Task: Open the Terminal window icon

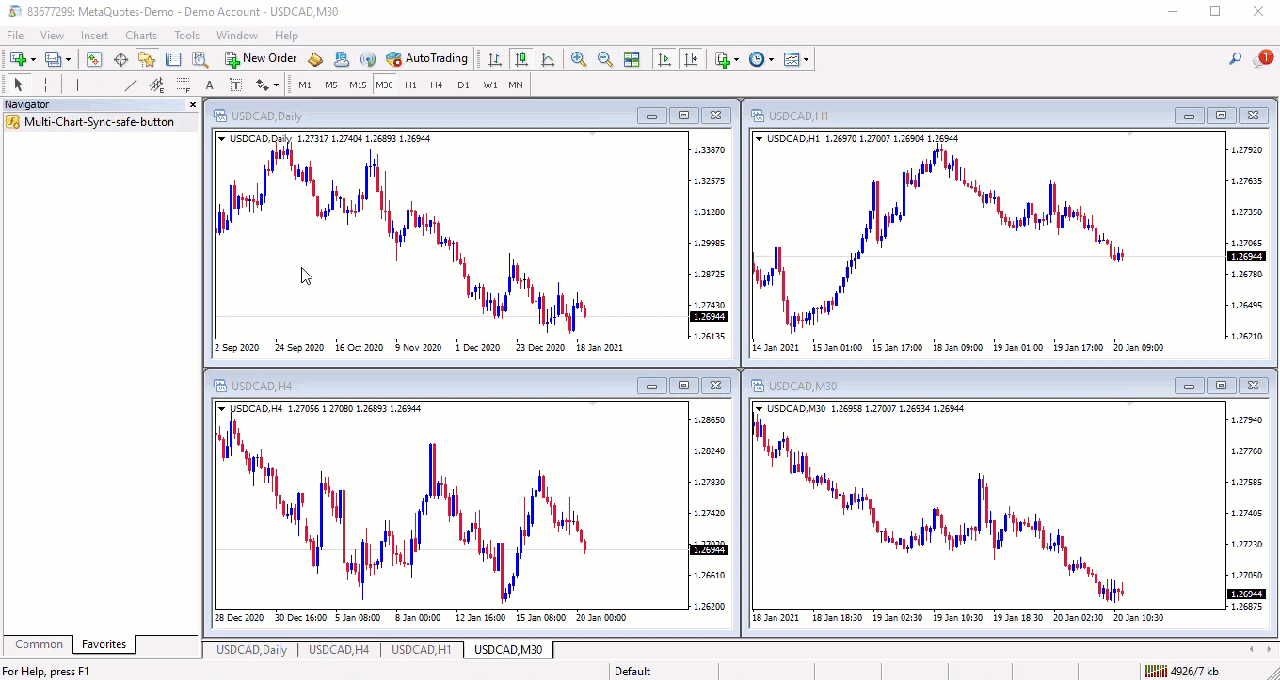Action: (173, 60)
